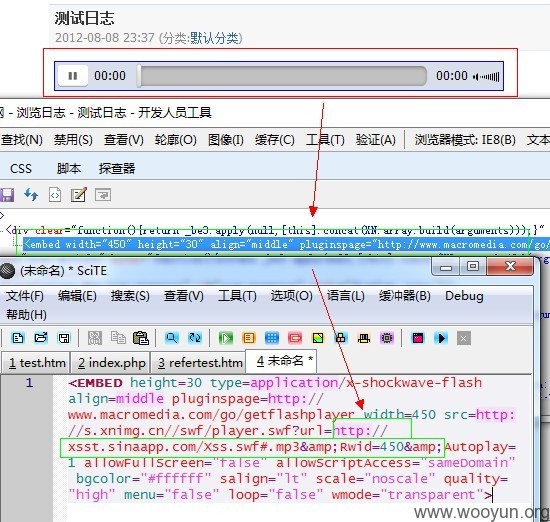Click the element source view icon

click(x=55, y=195)
